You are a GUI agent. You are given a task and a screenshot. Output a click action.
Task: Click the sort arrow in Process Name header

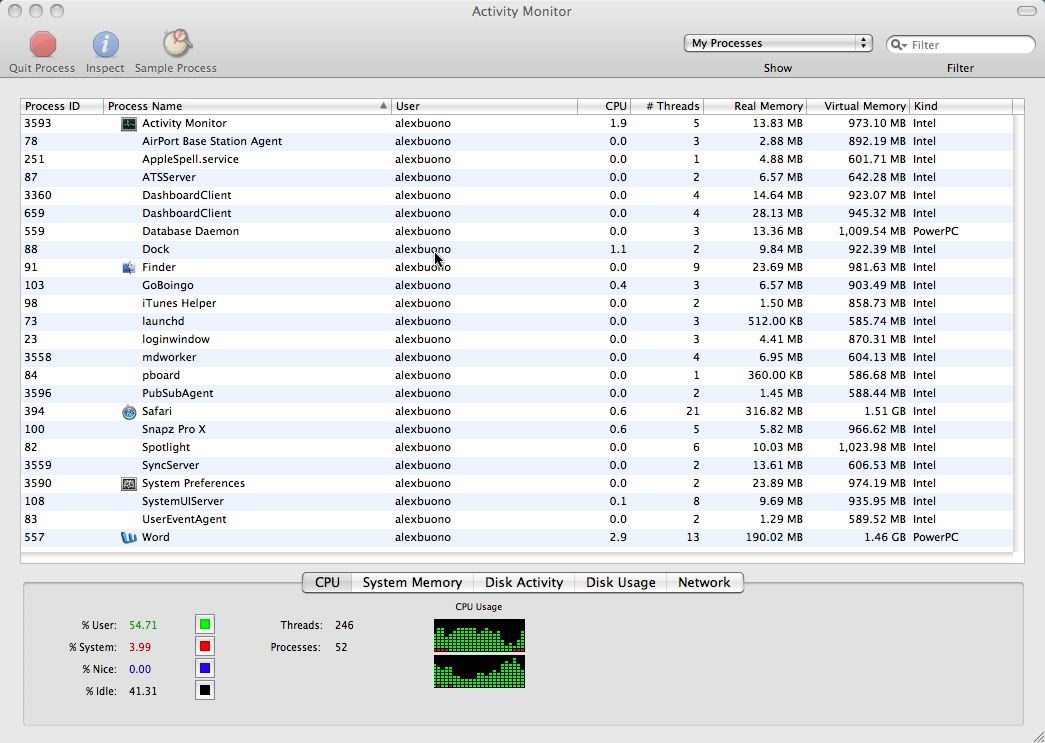pyautogui.click(x=383, y=106)
